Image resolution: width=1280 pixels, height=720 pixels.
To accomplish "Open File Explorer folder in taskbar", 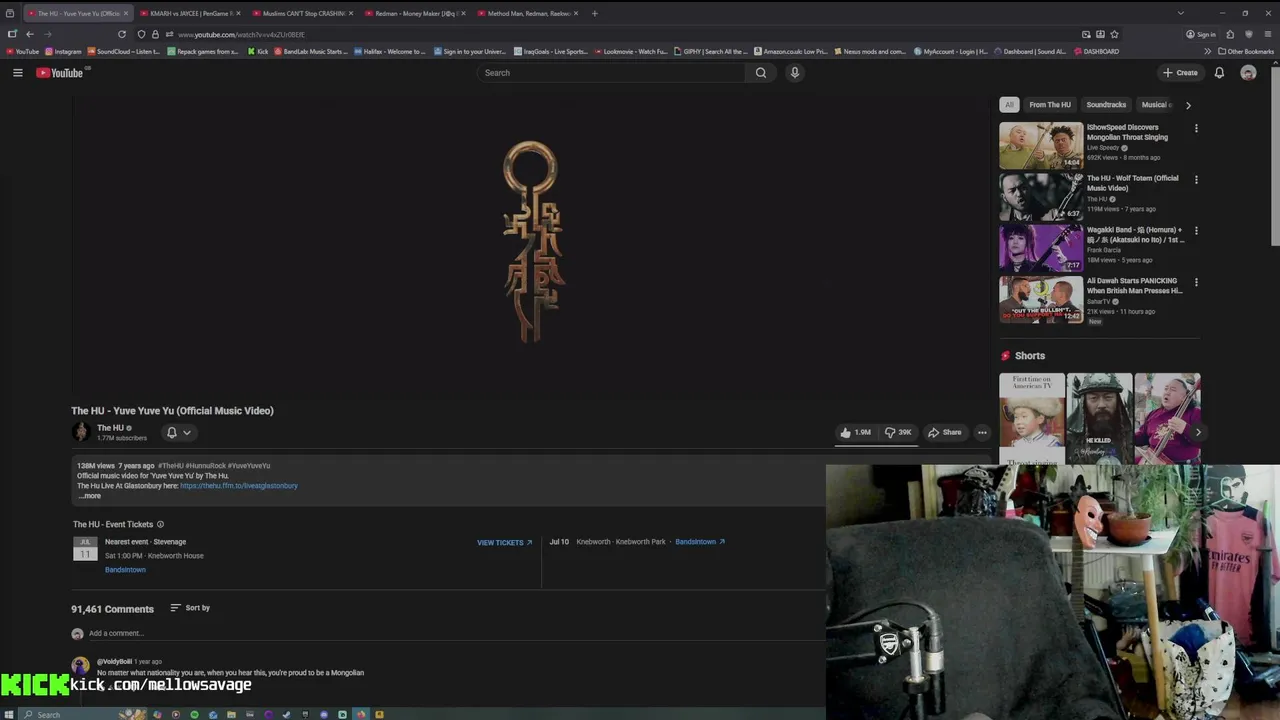I will click(x=231, y=714).
